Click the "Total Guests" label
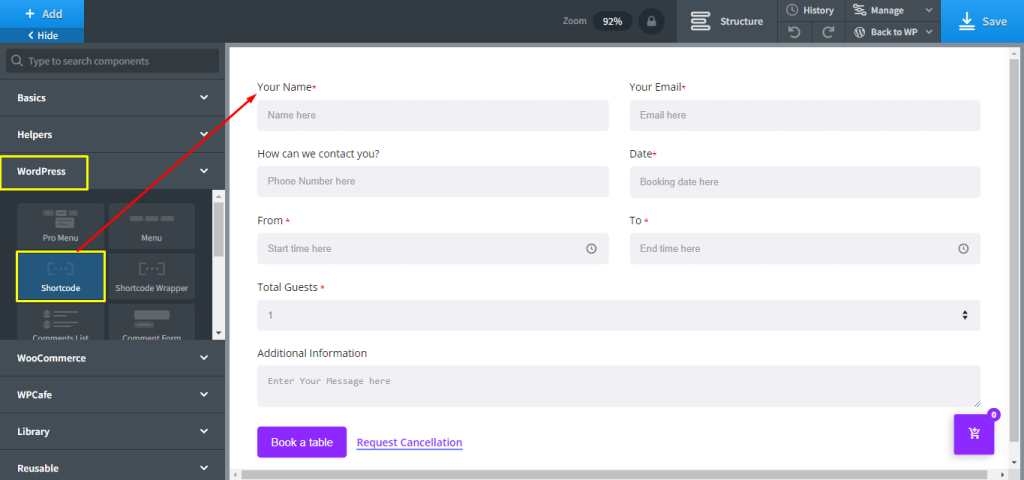Screen dimensions: 1024x480 [287, 287]
